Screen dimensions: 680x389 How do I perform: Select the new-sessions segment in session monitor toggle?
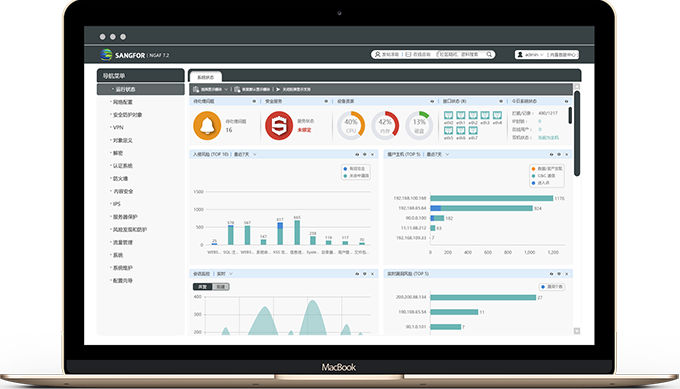(220, 287)
